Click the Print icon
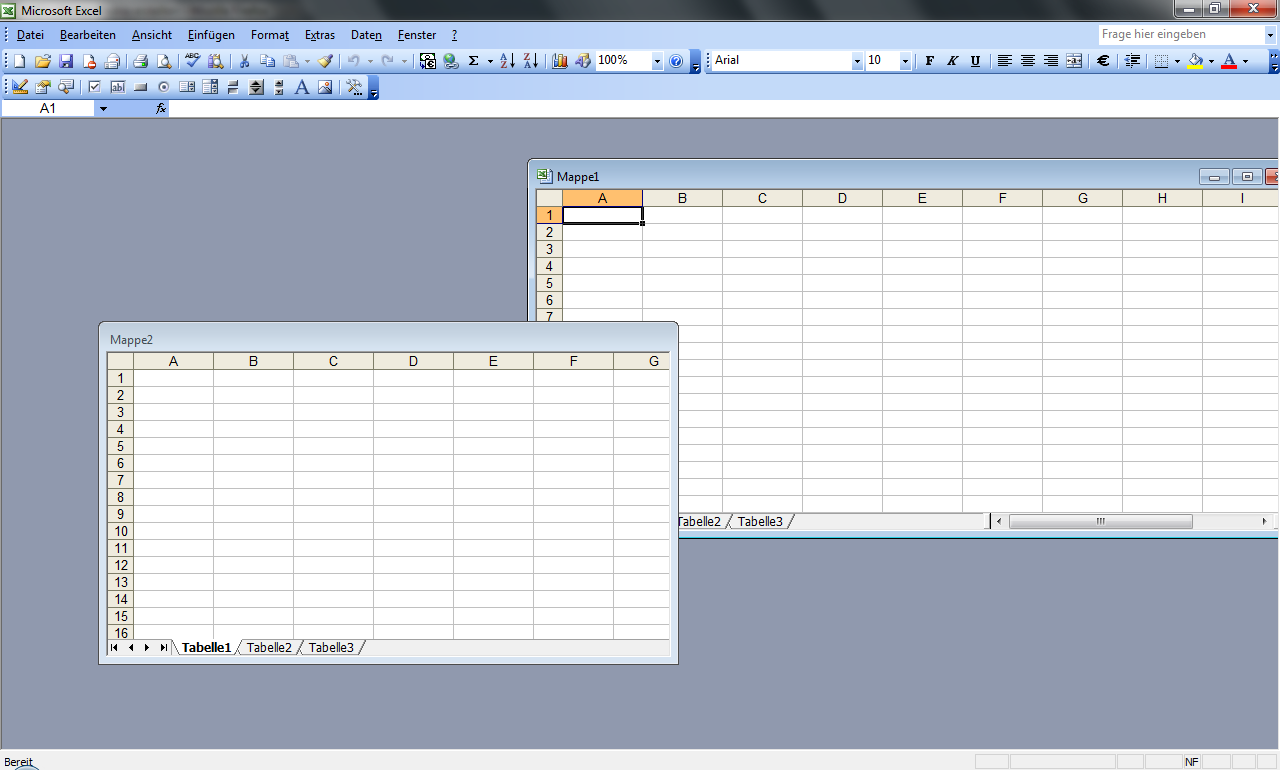This screenshot has height=770, width=1280. coord(141,61)
